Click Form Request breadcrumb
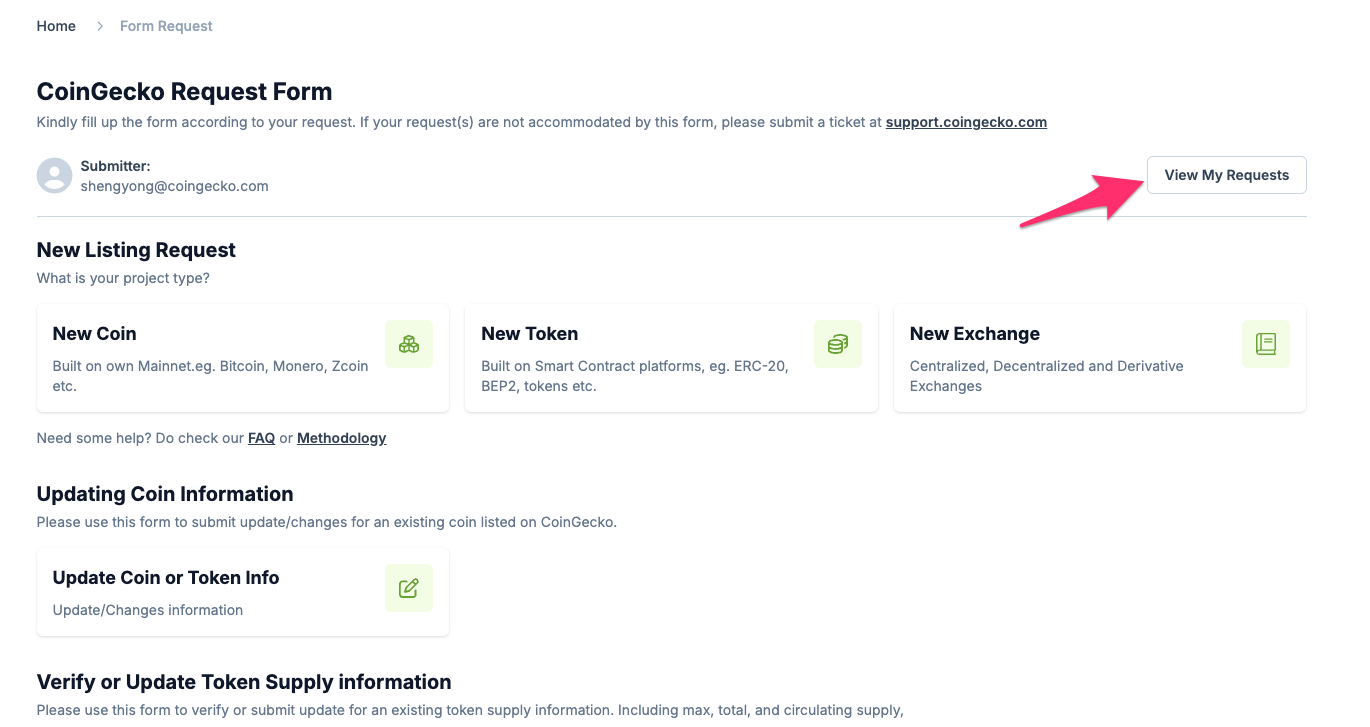Viewport: 1370px width, 727px height. coord(166,26)
